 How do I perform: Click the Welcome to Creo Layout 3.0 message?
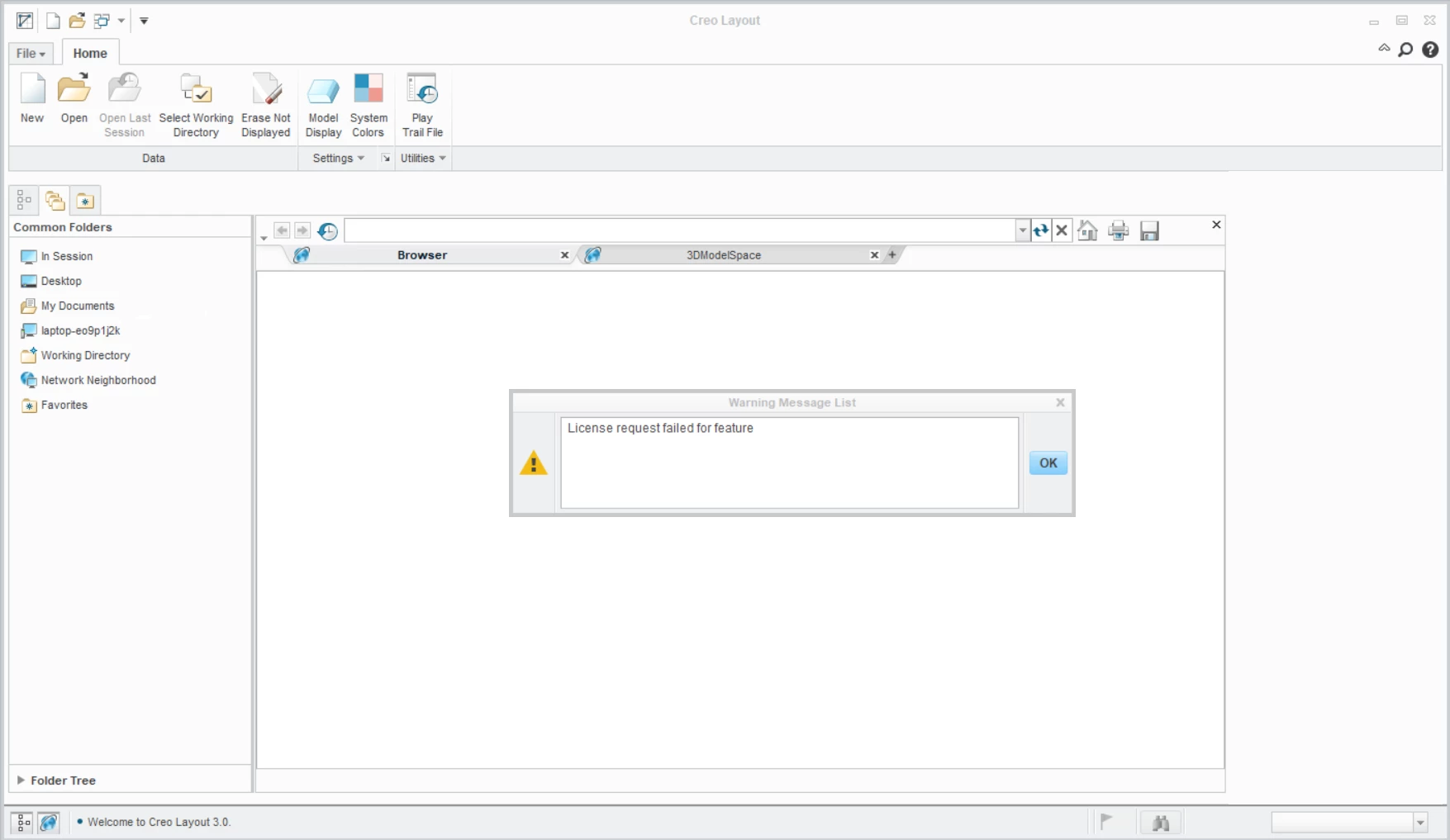[159, 822]
